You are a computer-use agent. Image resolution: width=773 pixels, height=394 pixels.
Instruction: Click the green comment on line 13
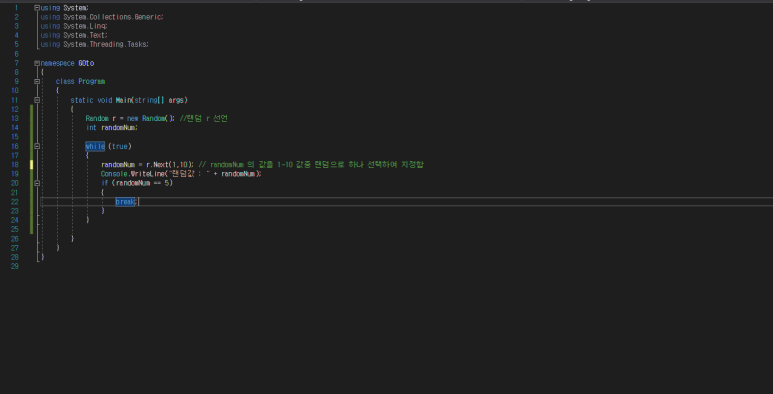203,118
